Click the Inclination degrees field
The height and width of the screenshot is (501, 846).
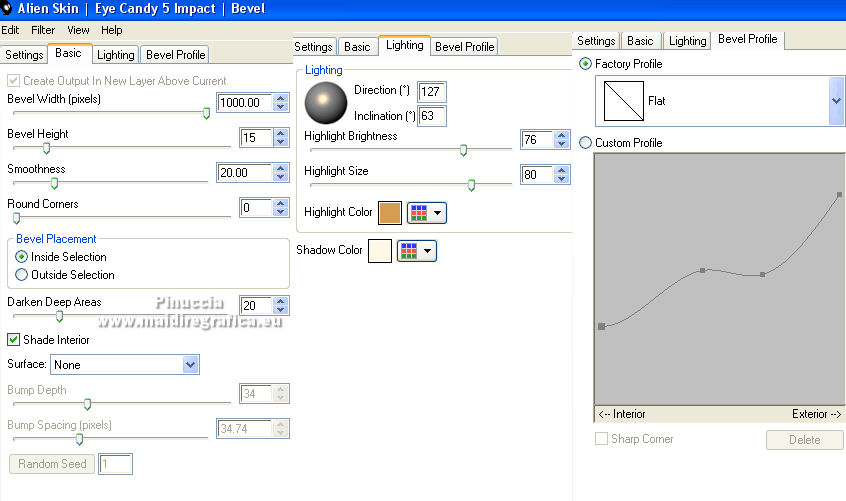[x=432, y=116]
